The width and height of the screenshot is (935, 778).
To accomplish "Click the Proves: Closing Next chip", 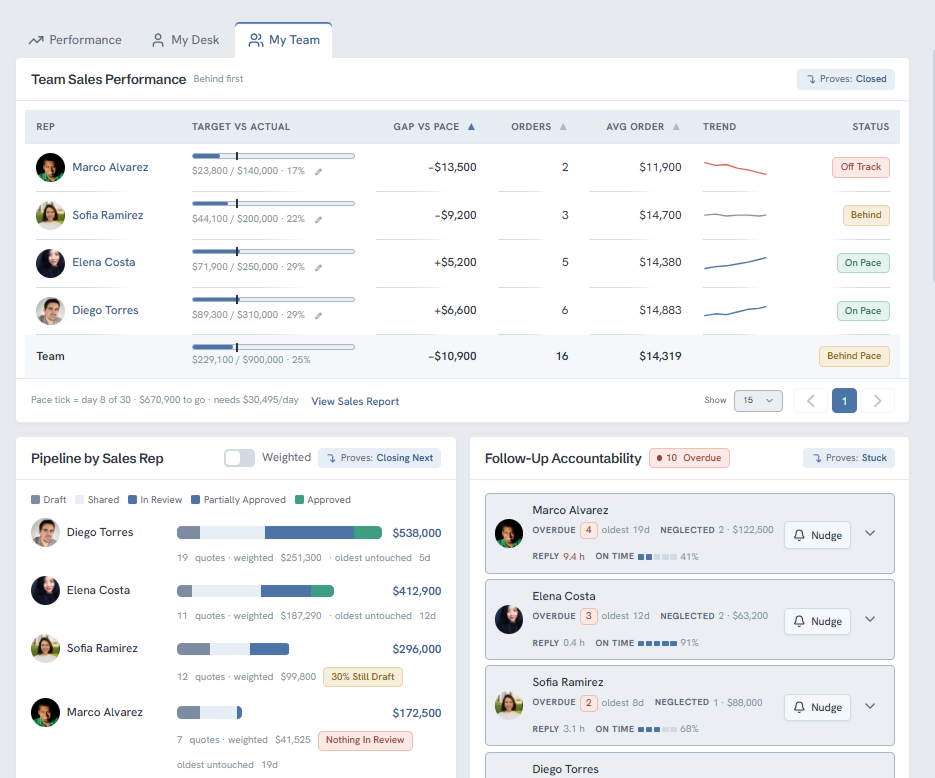I will [x=379, y=458].
